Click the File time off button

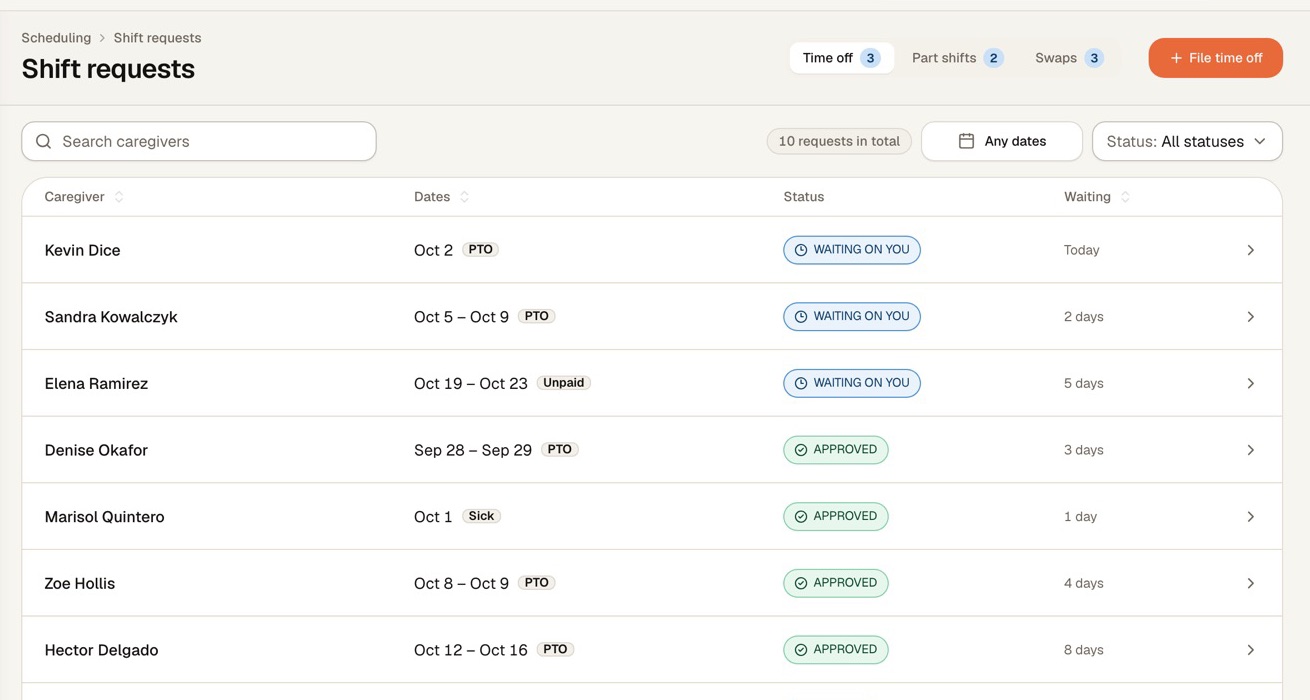[x=1215, y=58]
